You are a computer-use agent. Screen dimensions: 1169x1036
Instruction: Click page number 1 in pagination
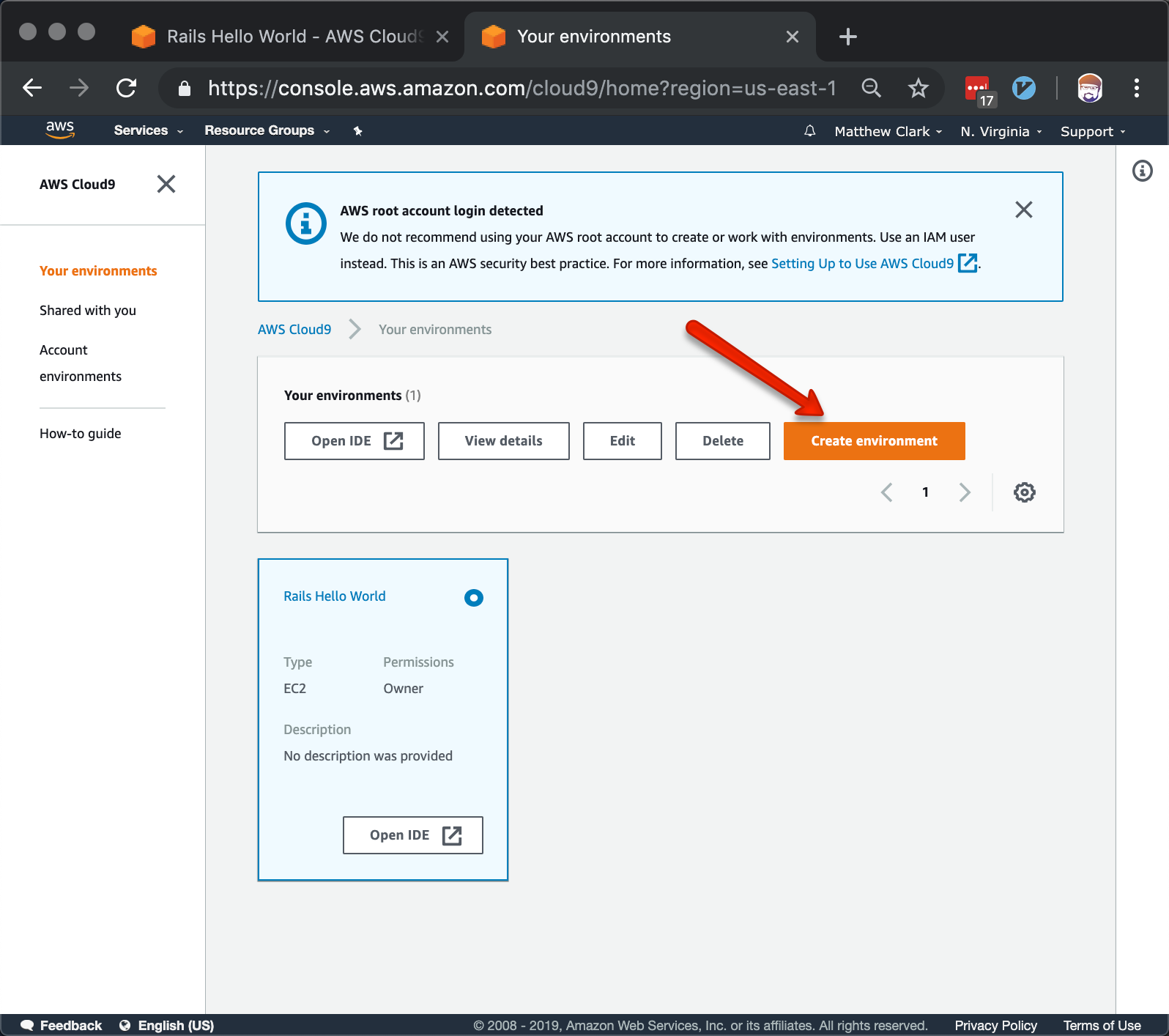click(925, 492)
